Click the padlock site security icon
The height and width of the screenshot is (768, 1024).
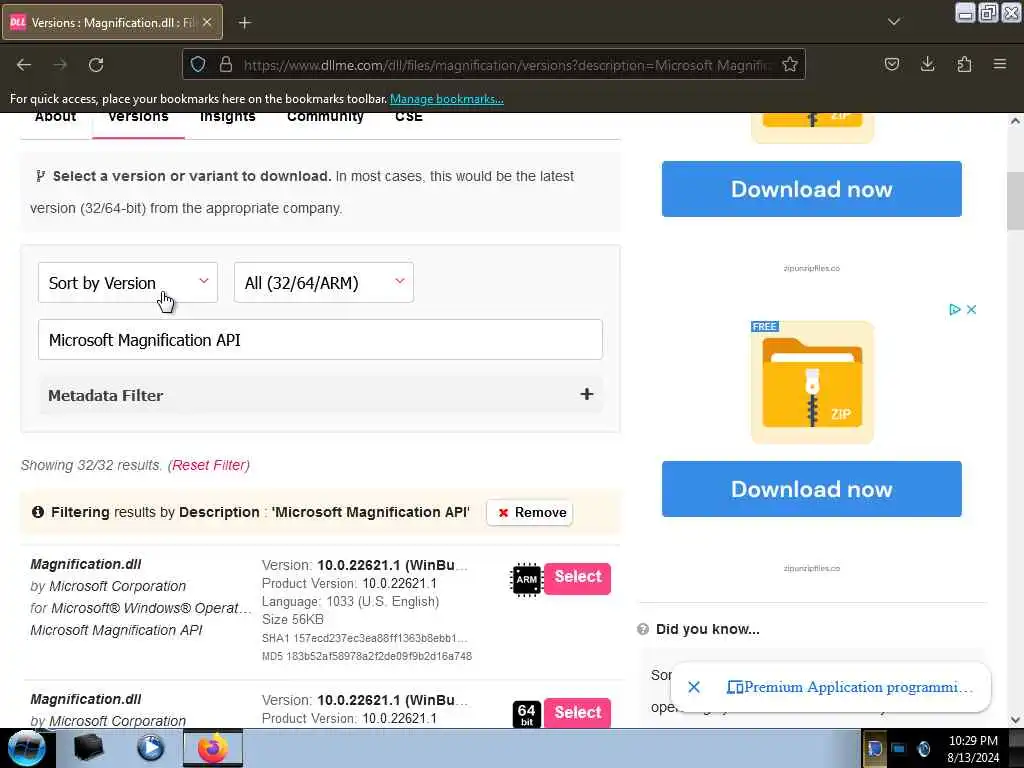point(226,65)
